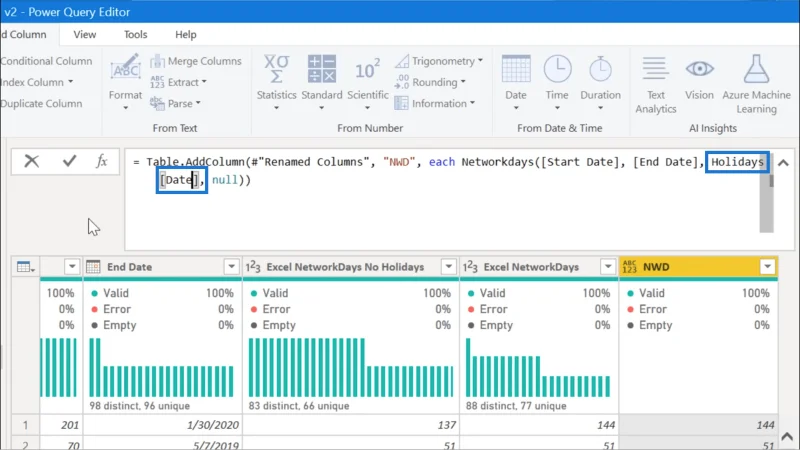Click Excel NetworkDays distribution chart
This screenshot has height=450, width=800.
click(x=538, y=367)
